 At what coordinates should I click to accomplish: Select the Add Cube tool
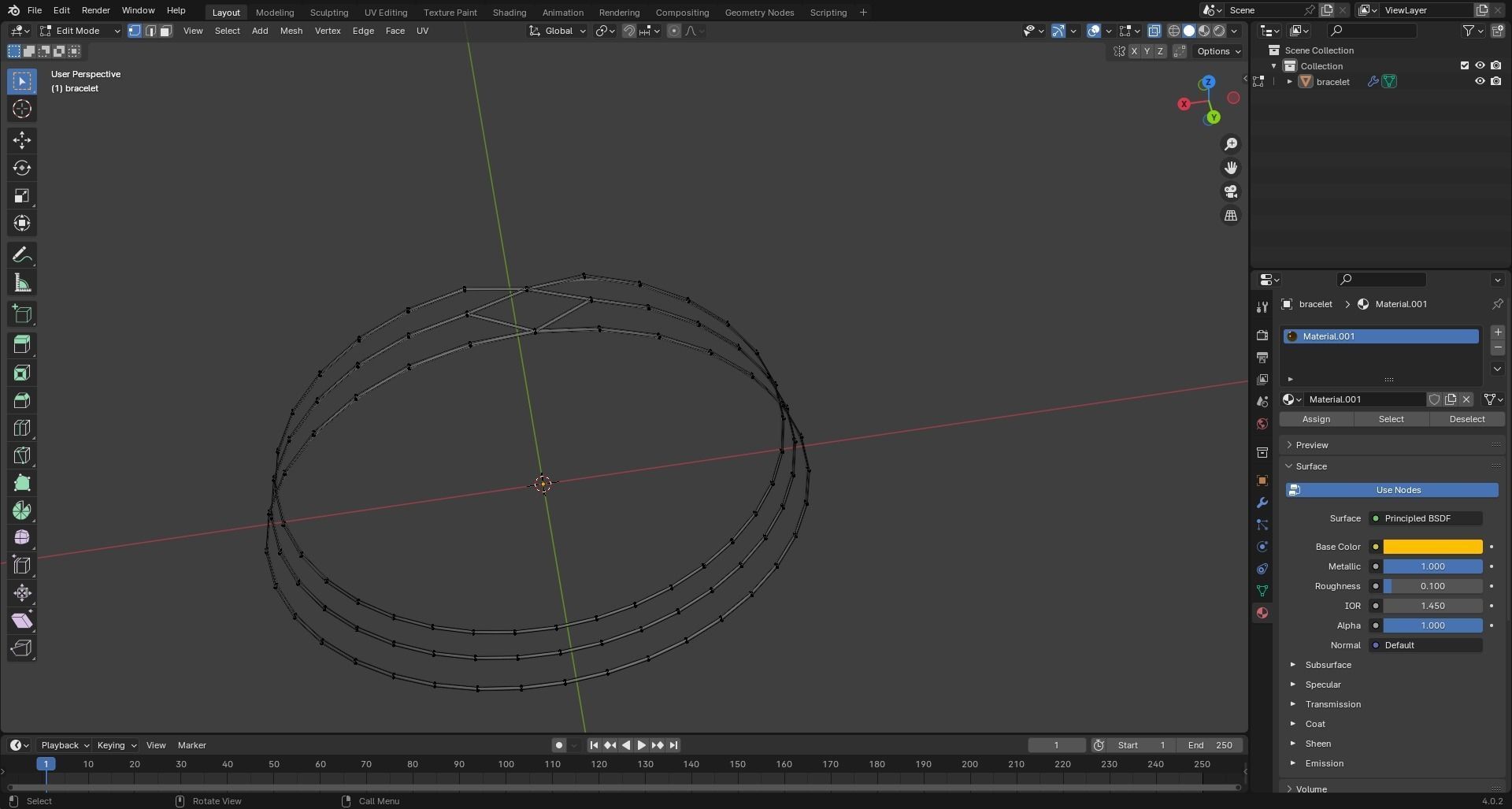tap(21, 314)
